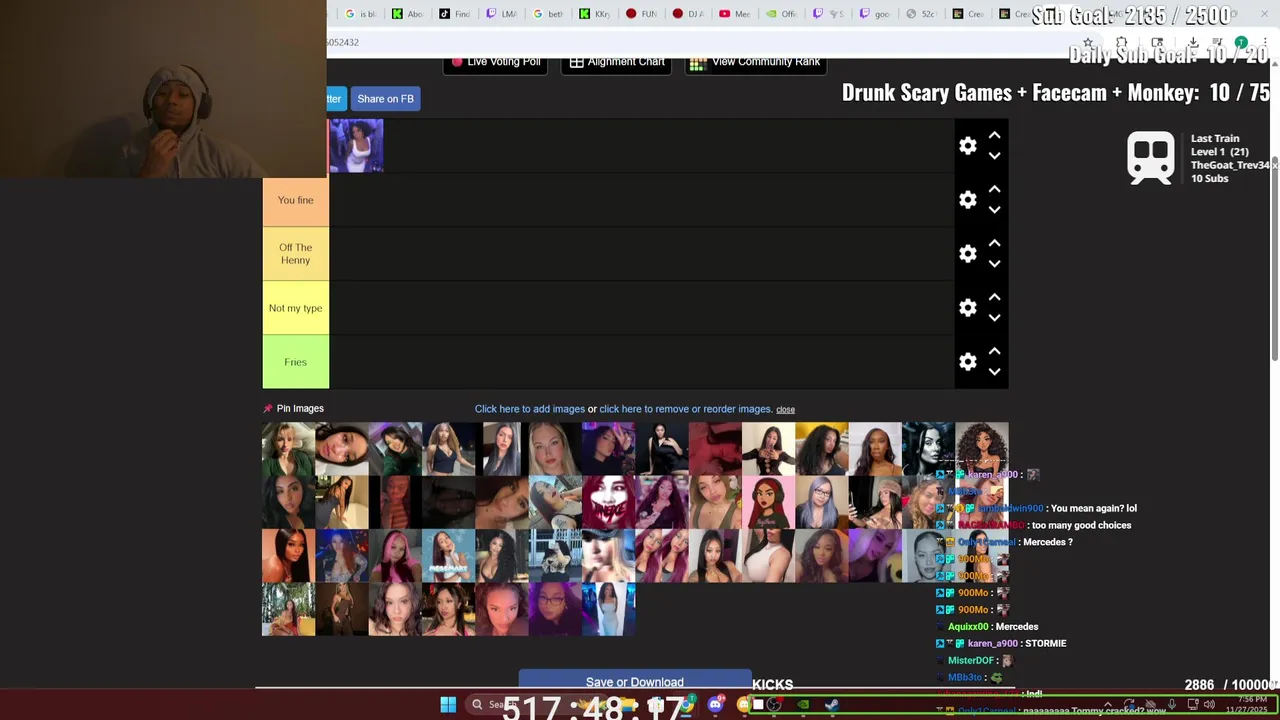Move the Off The Henny tier down
The height and width of the screenshot is (720, 1280).
tap(994, 264)
